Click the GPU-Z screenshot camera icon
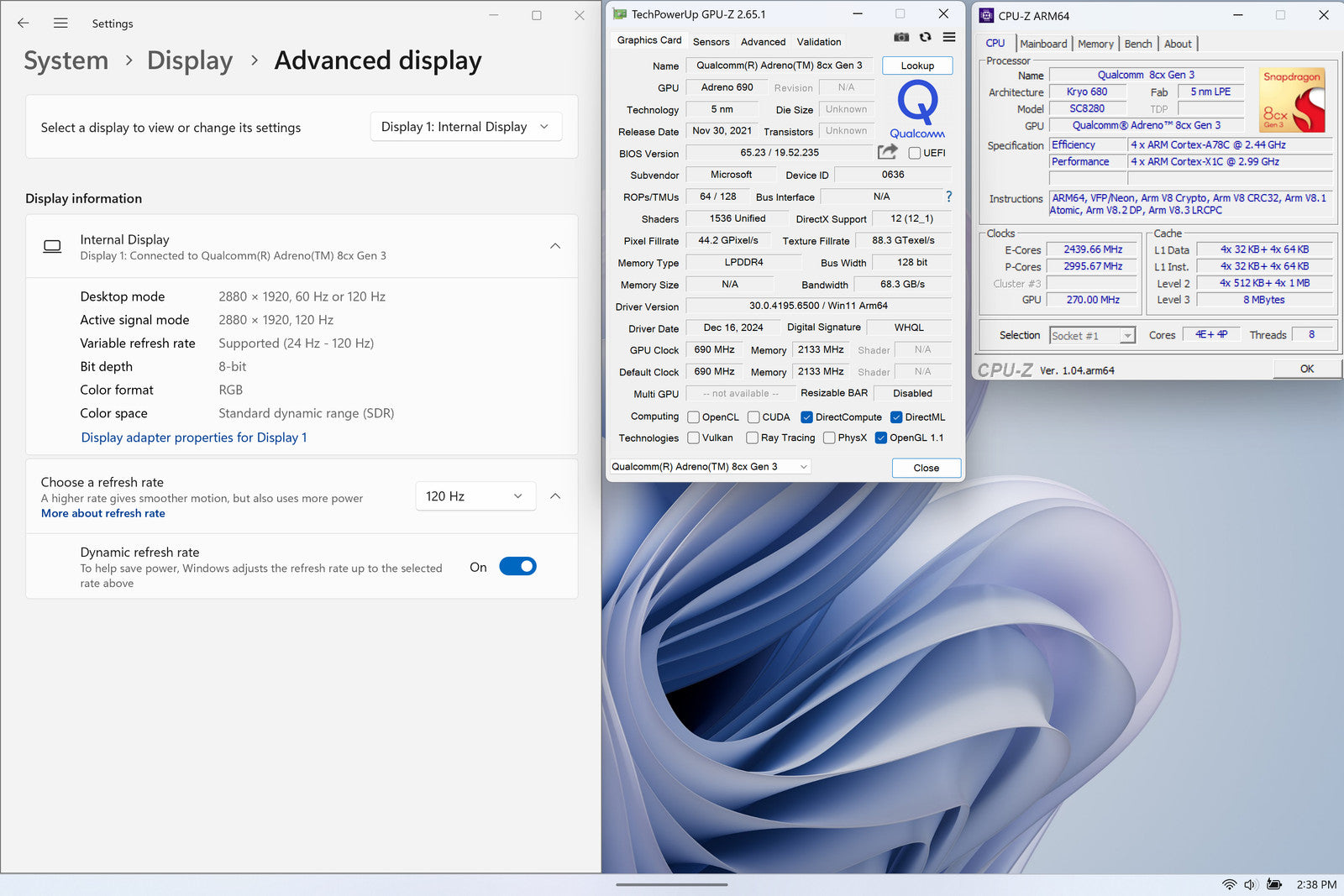This screenshot has width=1344, height=896. coord(901,38)
